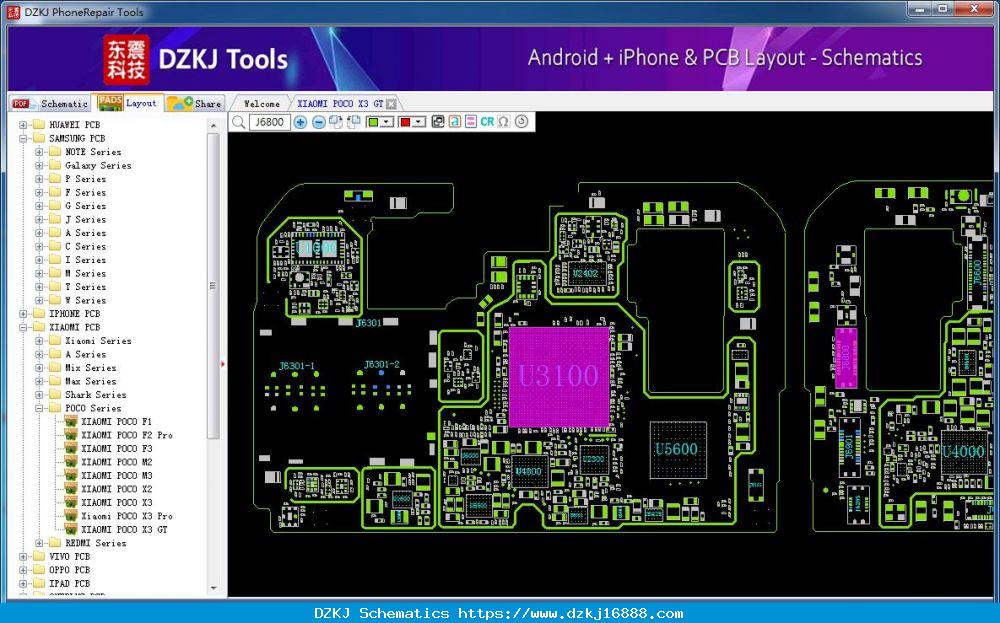Screen dimensions: 1000x623
Task: Click the zoom out minus icon
Action: pyautogui.click(x=319, y=122)
